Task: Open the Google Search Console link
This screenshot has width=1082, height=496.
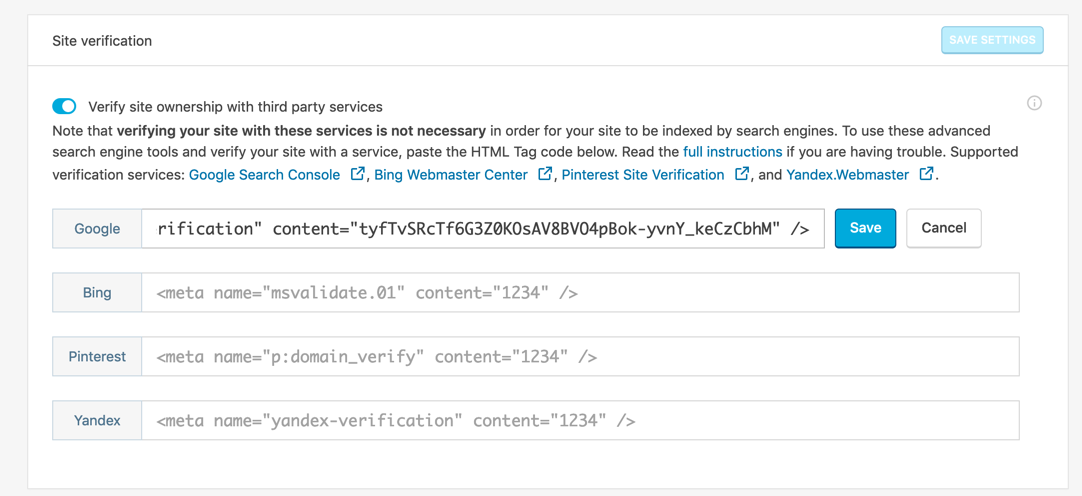Action: (264, 175)
